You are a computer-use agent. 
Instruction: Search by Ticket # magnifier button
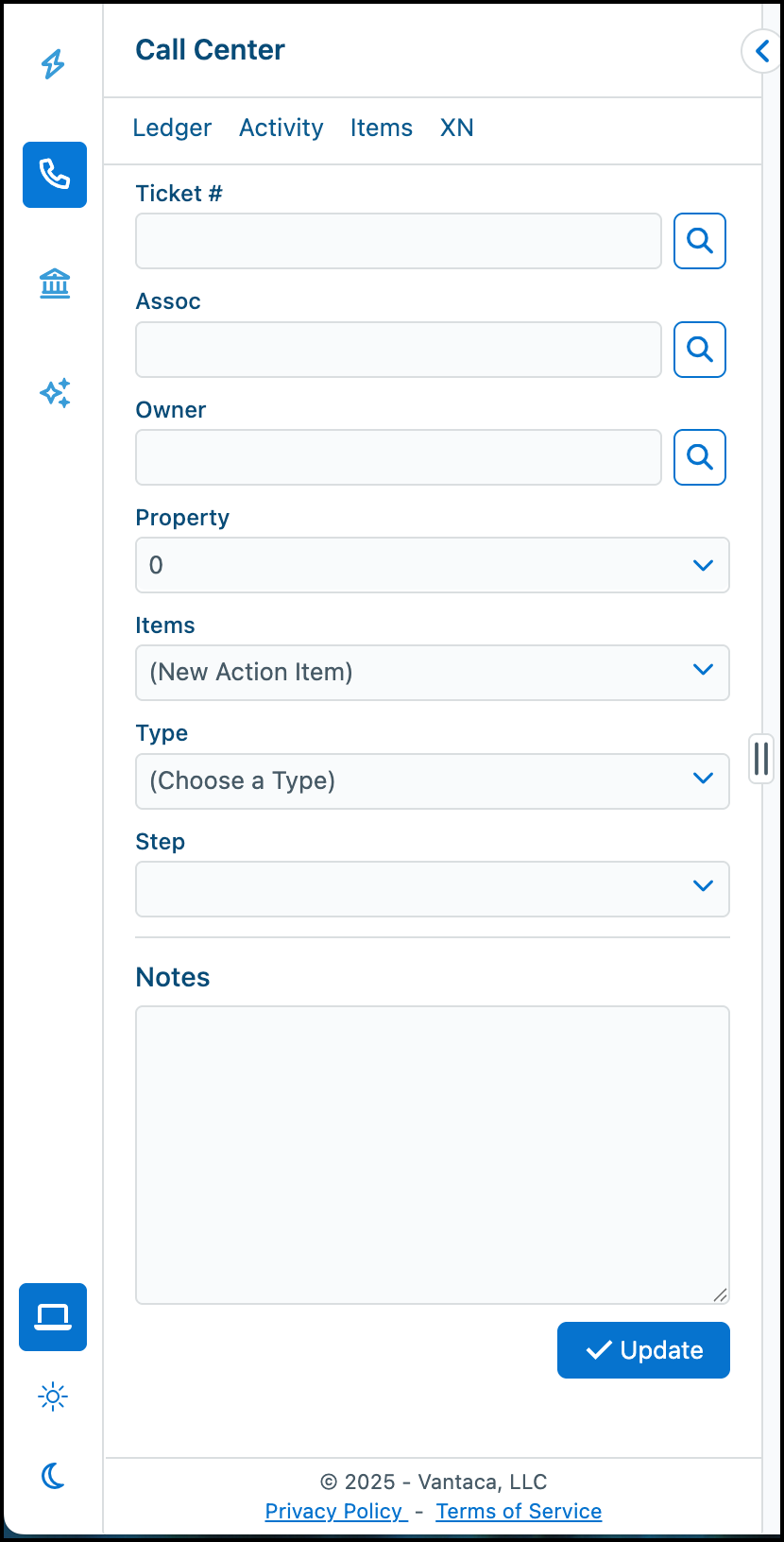pyautogui.click(x=700, y=241)
